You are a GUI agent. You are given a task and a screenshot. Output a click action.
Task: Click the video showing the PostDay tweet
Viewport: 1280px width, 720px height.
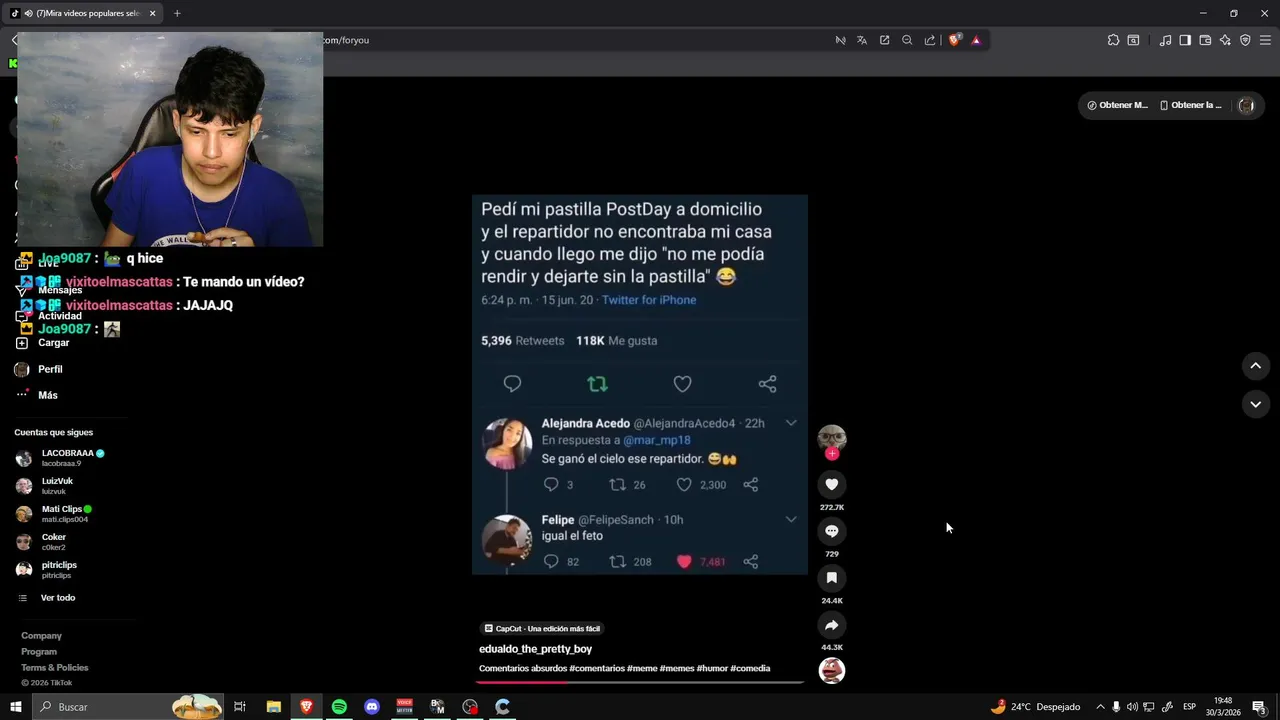(x=640, y=385)
